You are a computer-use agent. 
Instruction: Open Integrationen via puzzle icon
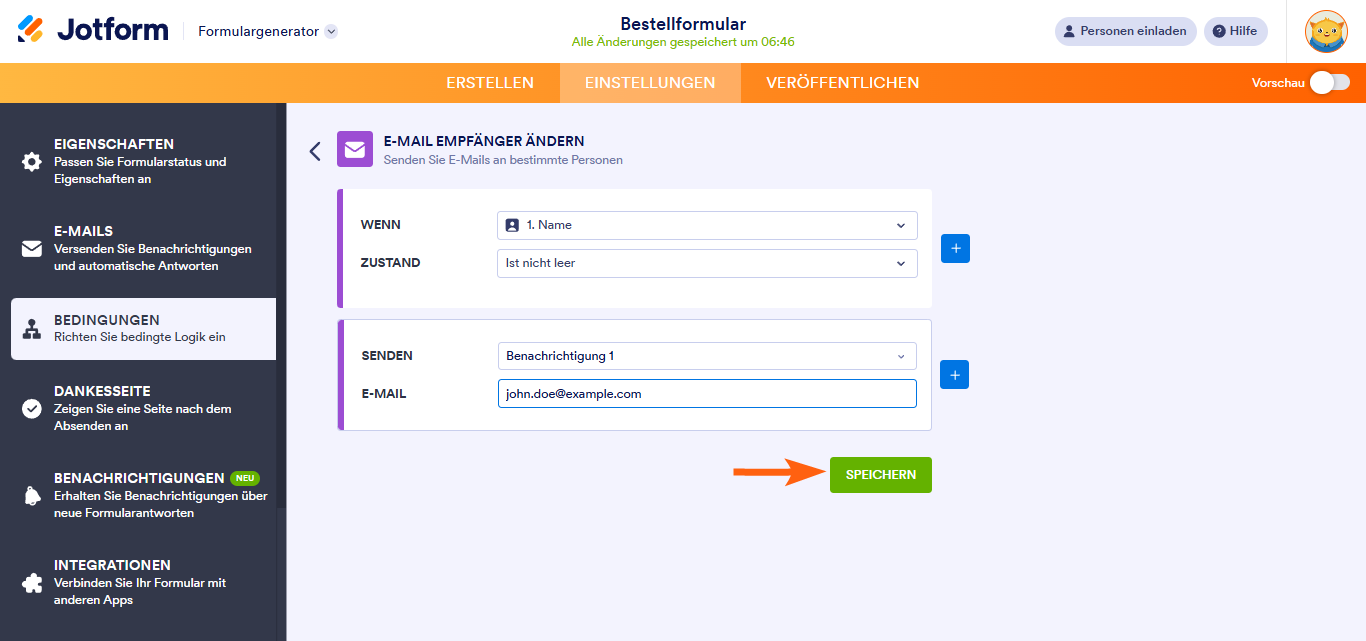pyautogui.click(x=32, y=583)
